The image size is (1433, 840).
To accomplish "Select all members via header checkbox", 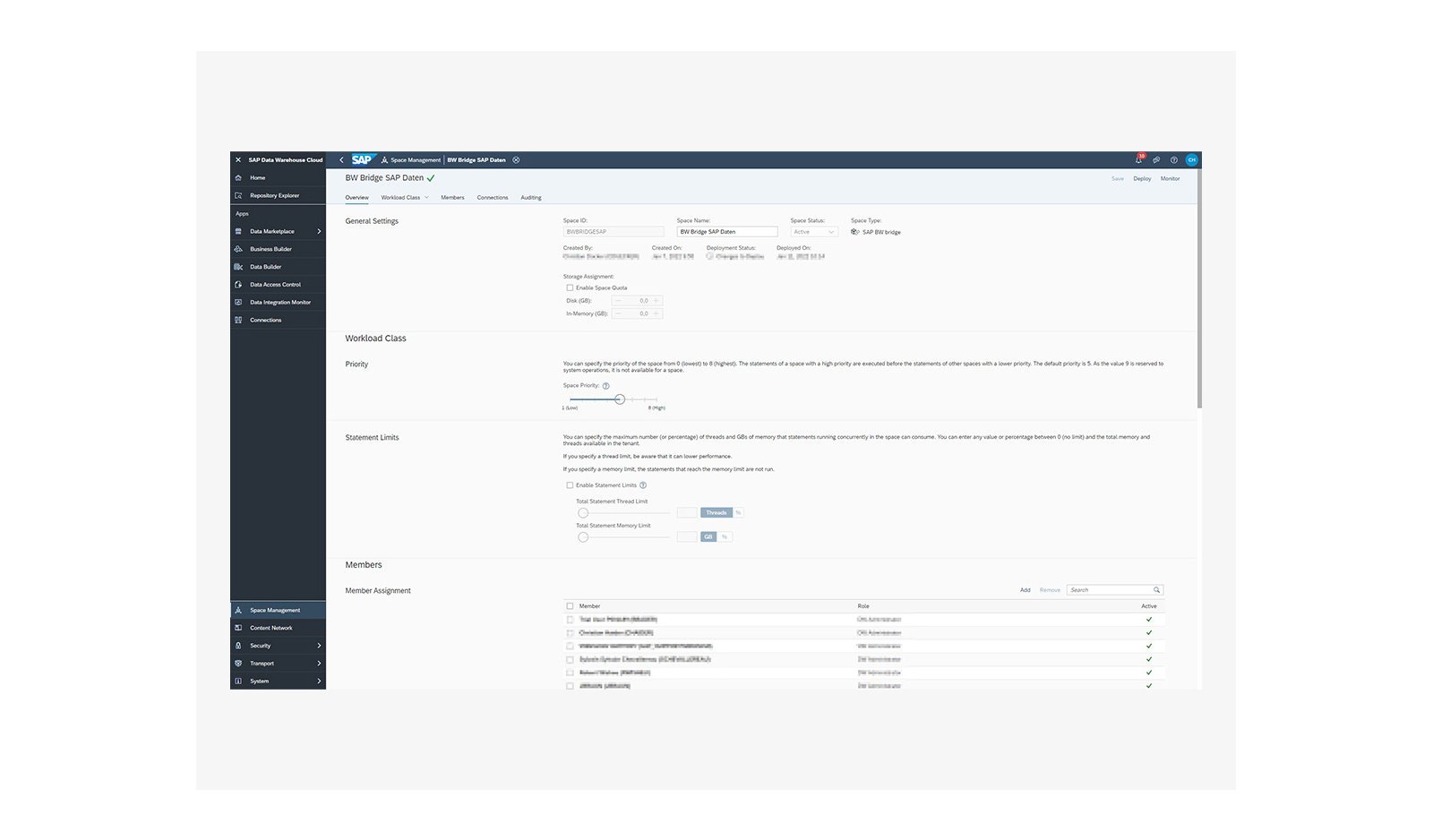I will click(570, 606).
